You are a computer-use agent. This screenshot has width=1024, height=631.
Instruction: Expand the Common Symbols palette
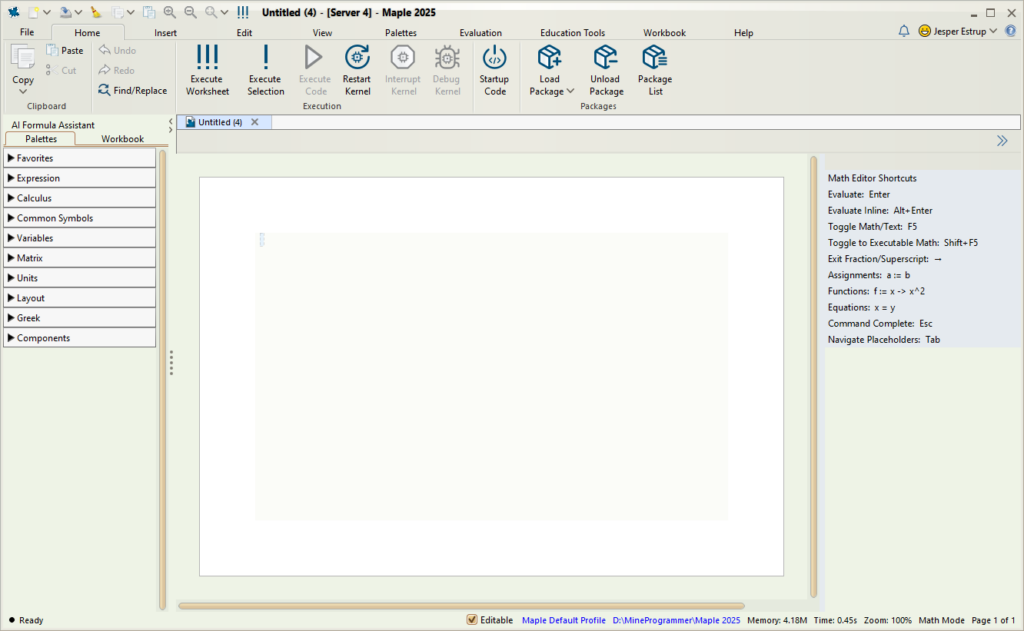pyautogui.click(x=80, y=218)
